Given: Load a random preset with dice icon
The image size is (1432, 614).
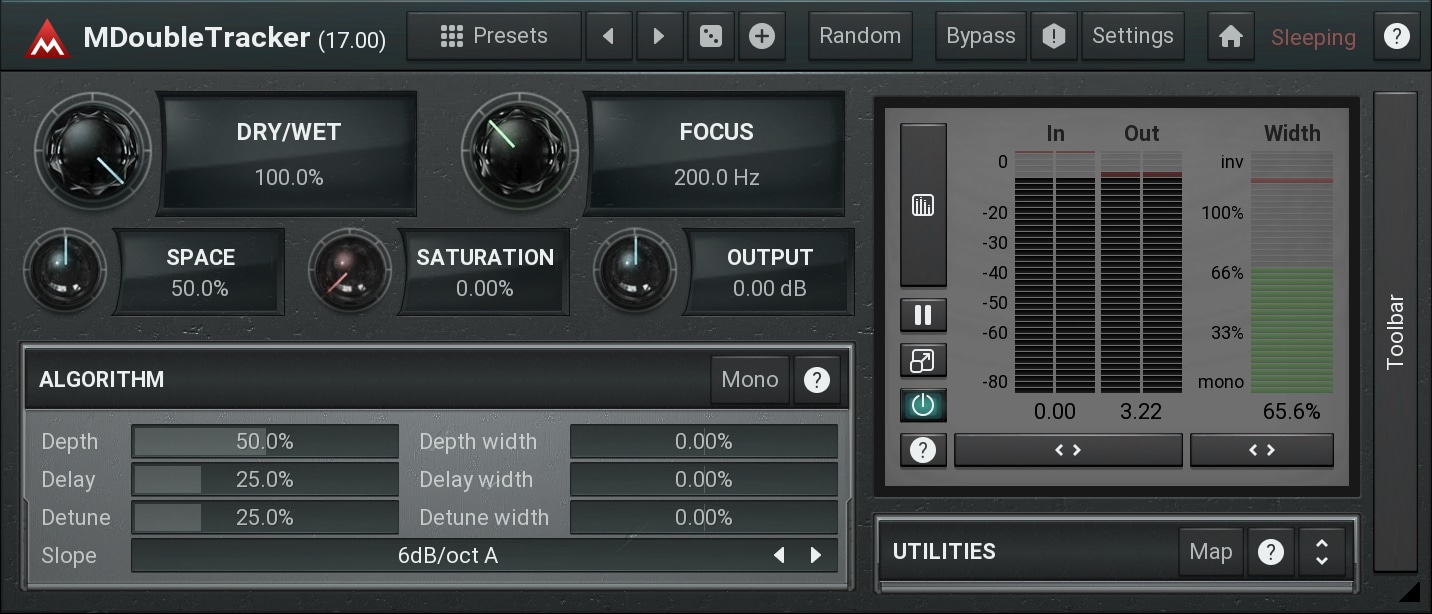Looking at the screenshot, I should pyautogui.click(x=711, y=37).
